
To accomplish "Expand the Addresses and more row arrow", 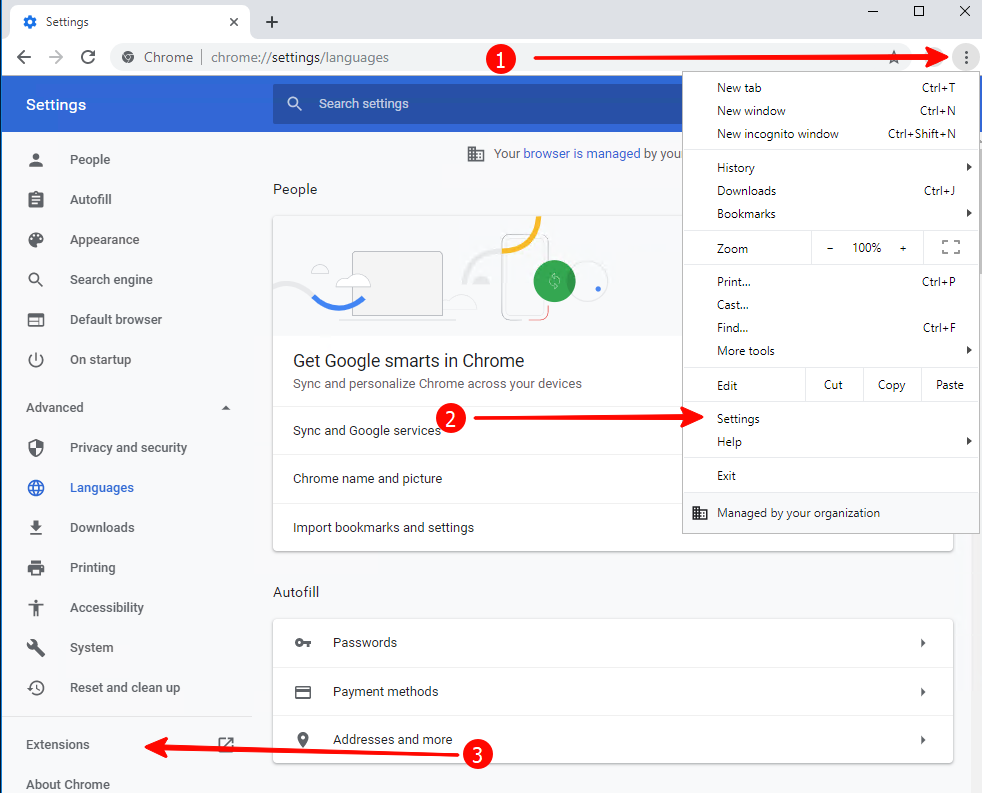I will (923, 740).
